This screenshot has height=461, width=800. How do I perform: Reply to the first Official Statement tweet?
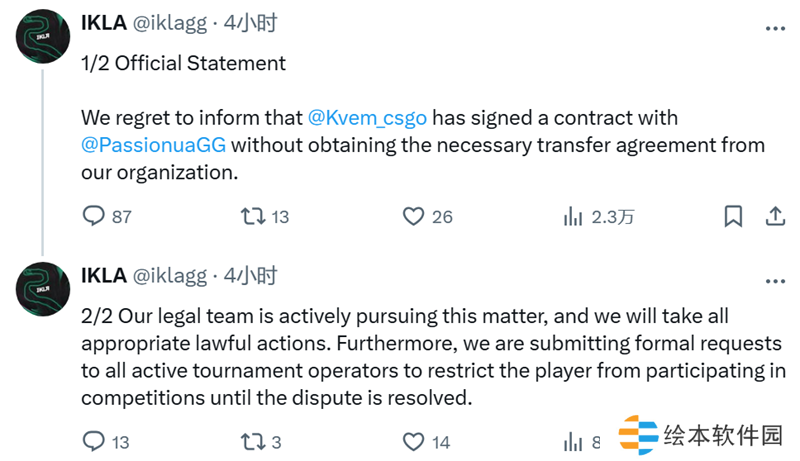click(x=93, y=215)
